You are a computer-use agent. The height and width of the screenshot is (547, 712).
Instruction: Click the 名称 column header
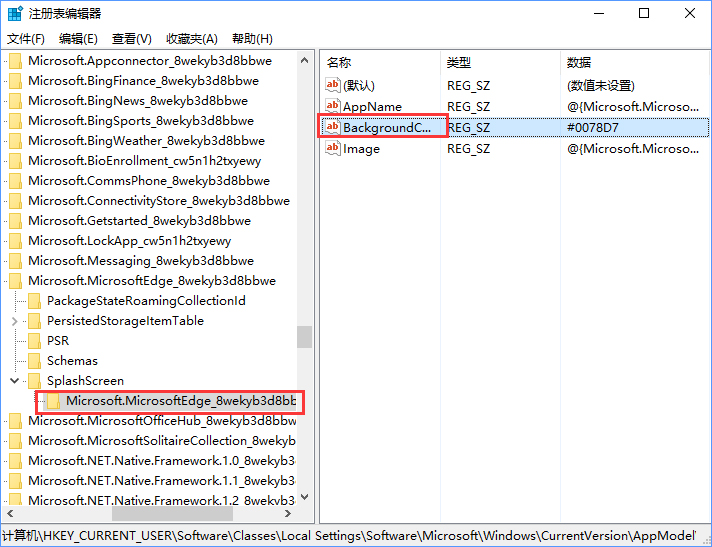[339, 63]
